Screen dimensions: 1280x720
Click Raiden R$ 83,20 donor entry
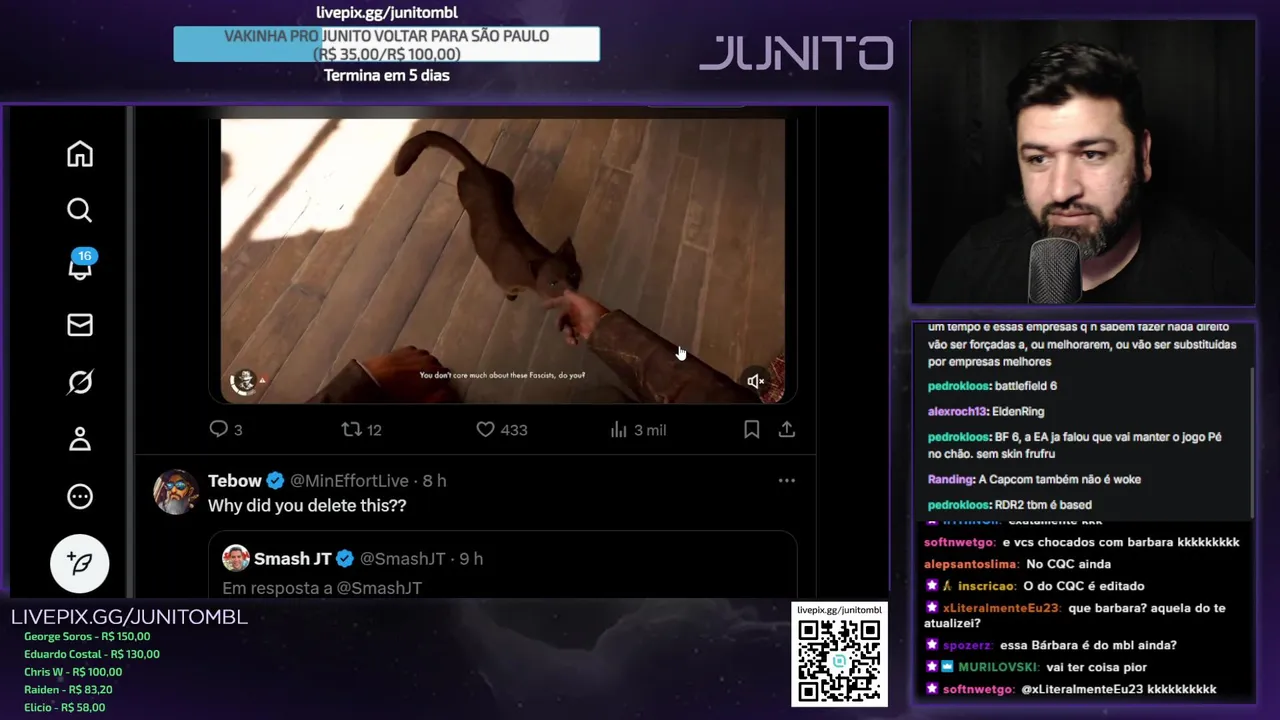click(68, 690)
